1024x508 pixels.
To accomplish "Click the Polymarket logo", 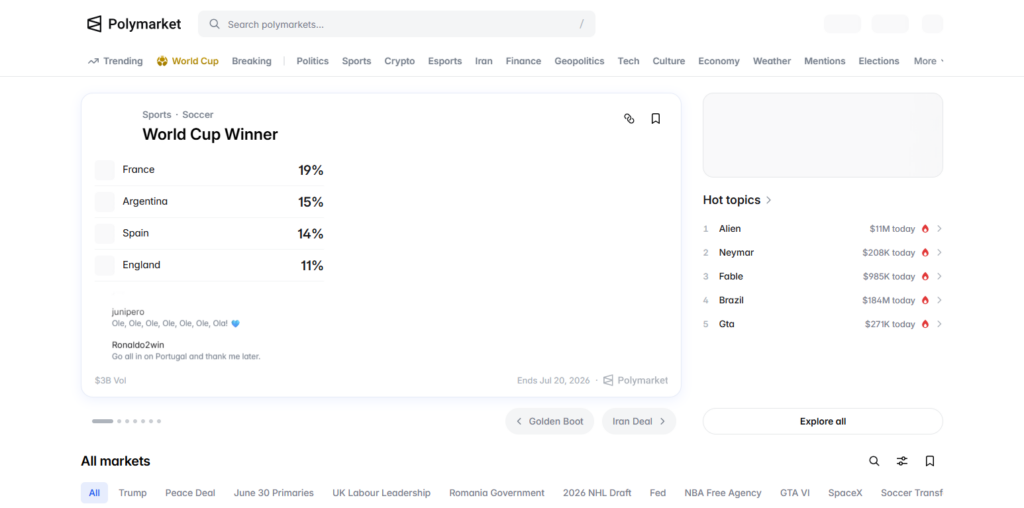I will pos(134,24).
